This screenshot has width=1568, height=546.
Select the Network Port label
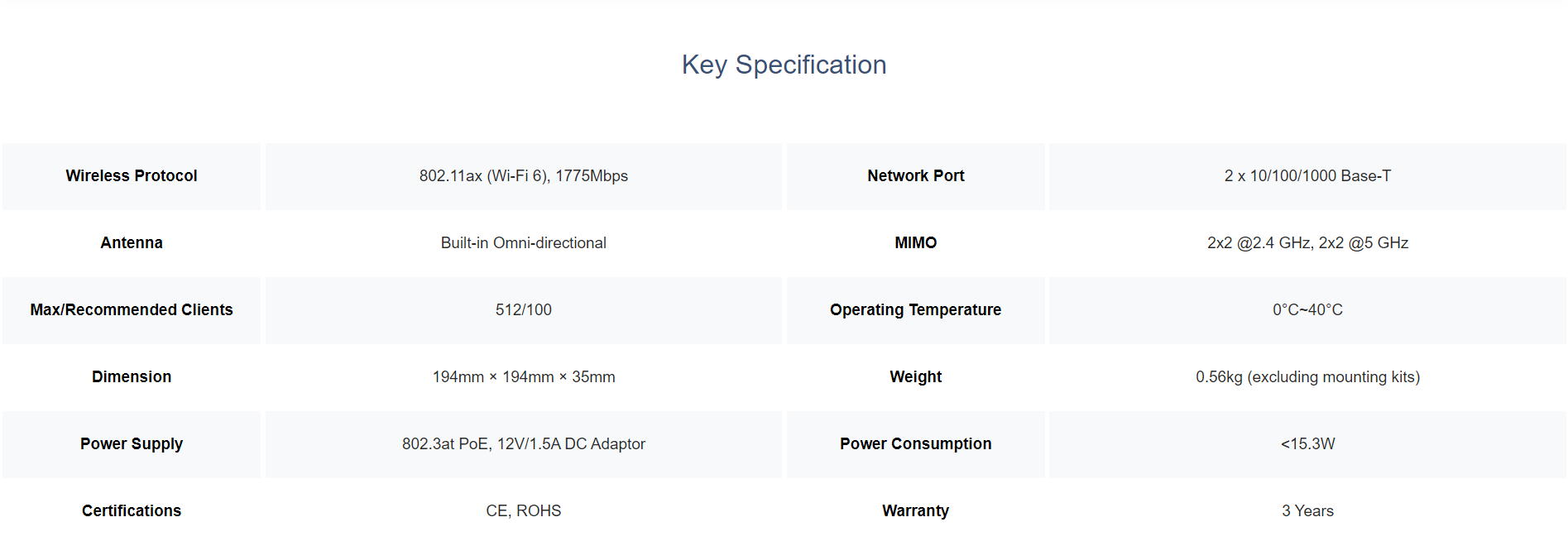(916, 176)
